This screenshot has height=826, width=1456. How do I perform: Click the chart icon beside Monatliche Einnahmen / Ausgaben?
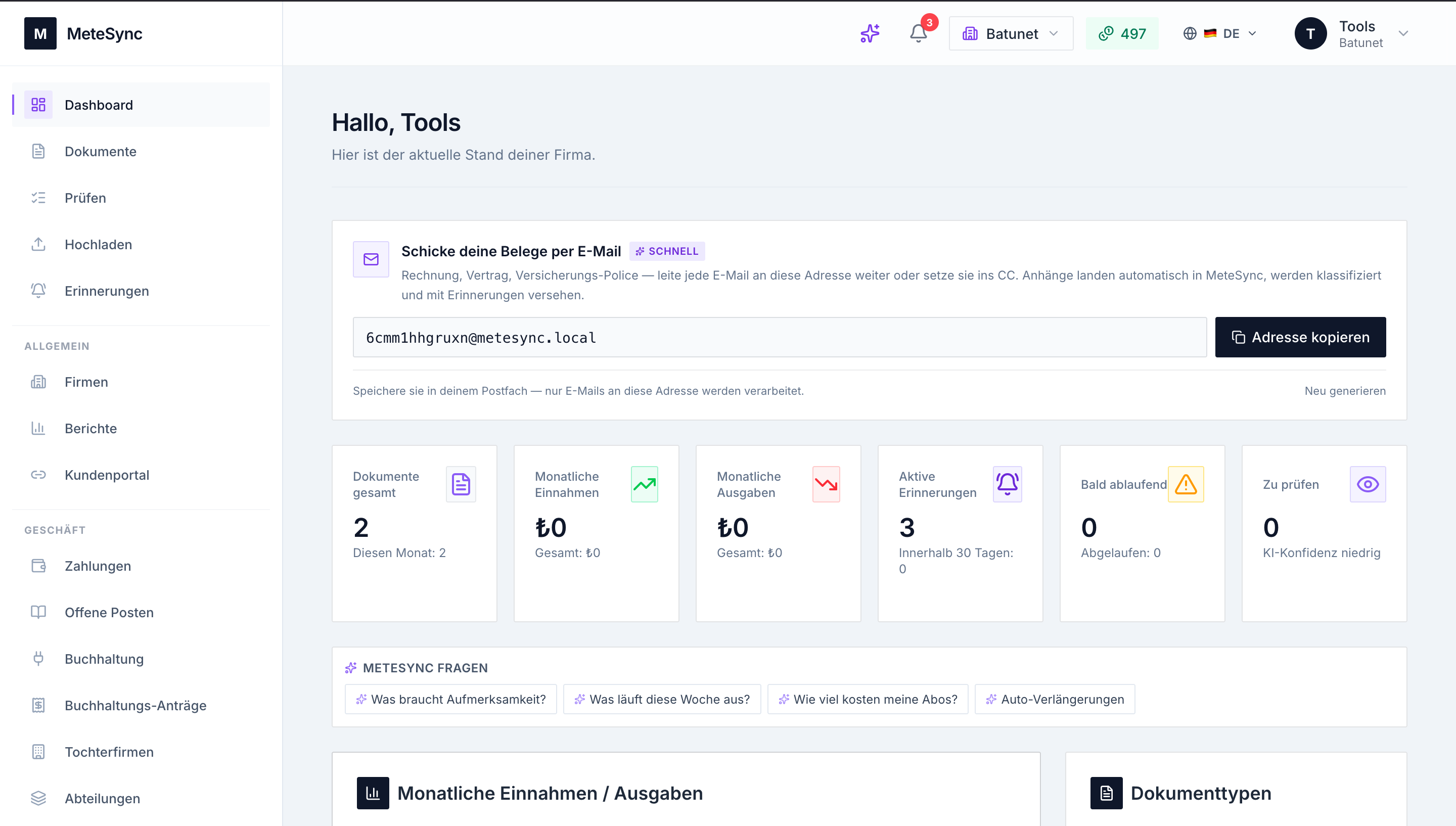coord(373,793)
